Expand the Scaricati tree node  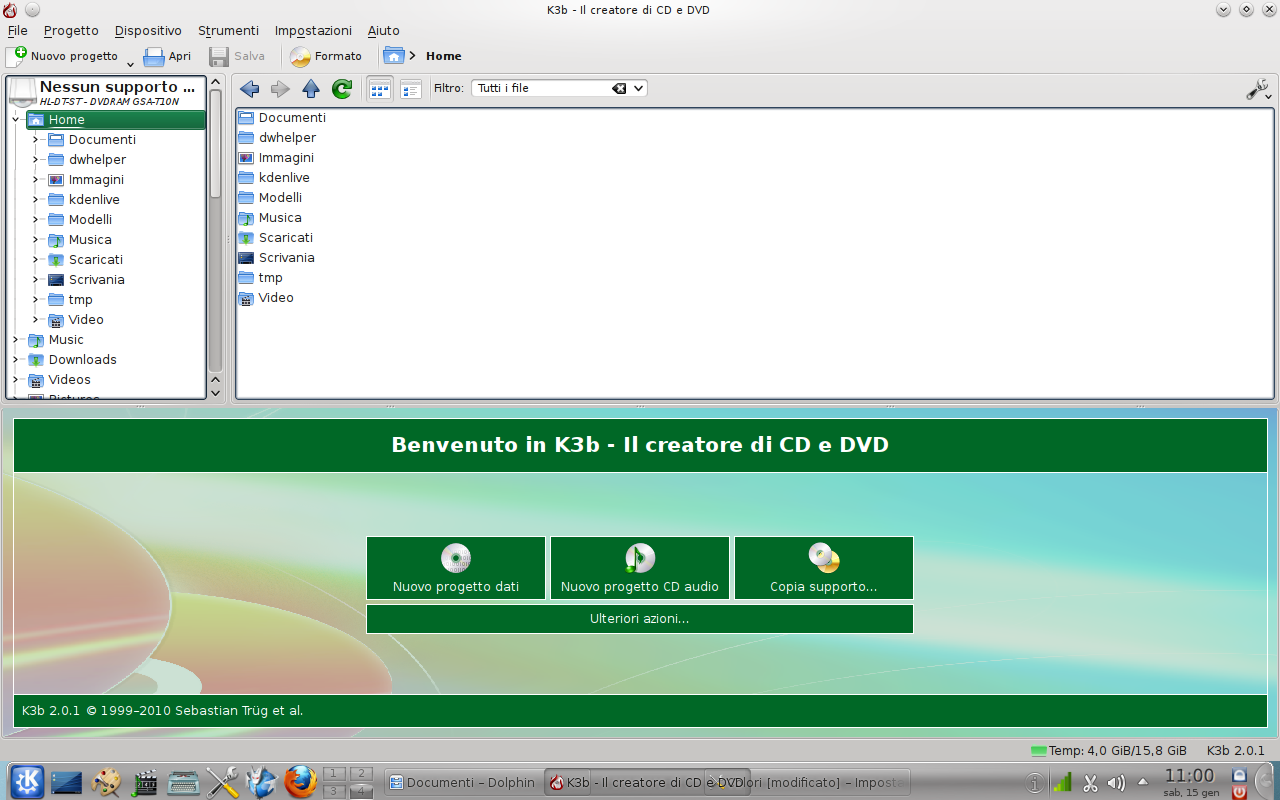(35, 259)
